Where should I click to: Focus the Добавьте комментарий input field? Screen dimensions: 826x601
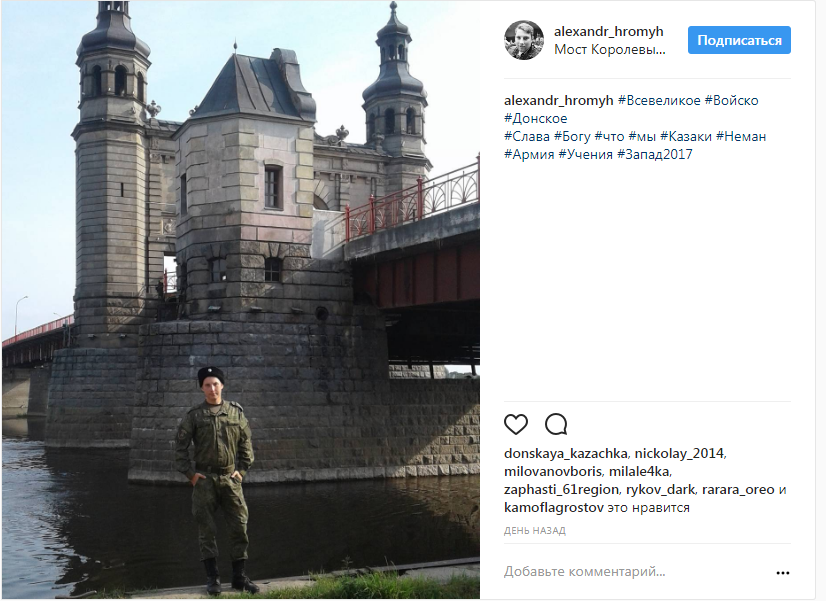pos(634,572)
